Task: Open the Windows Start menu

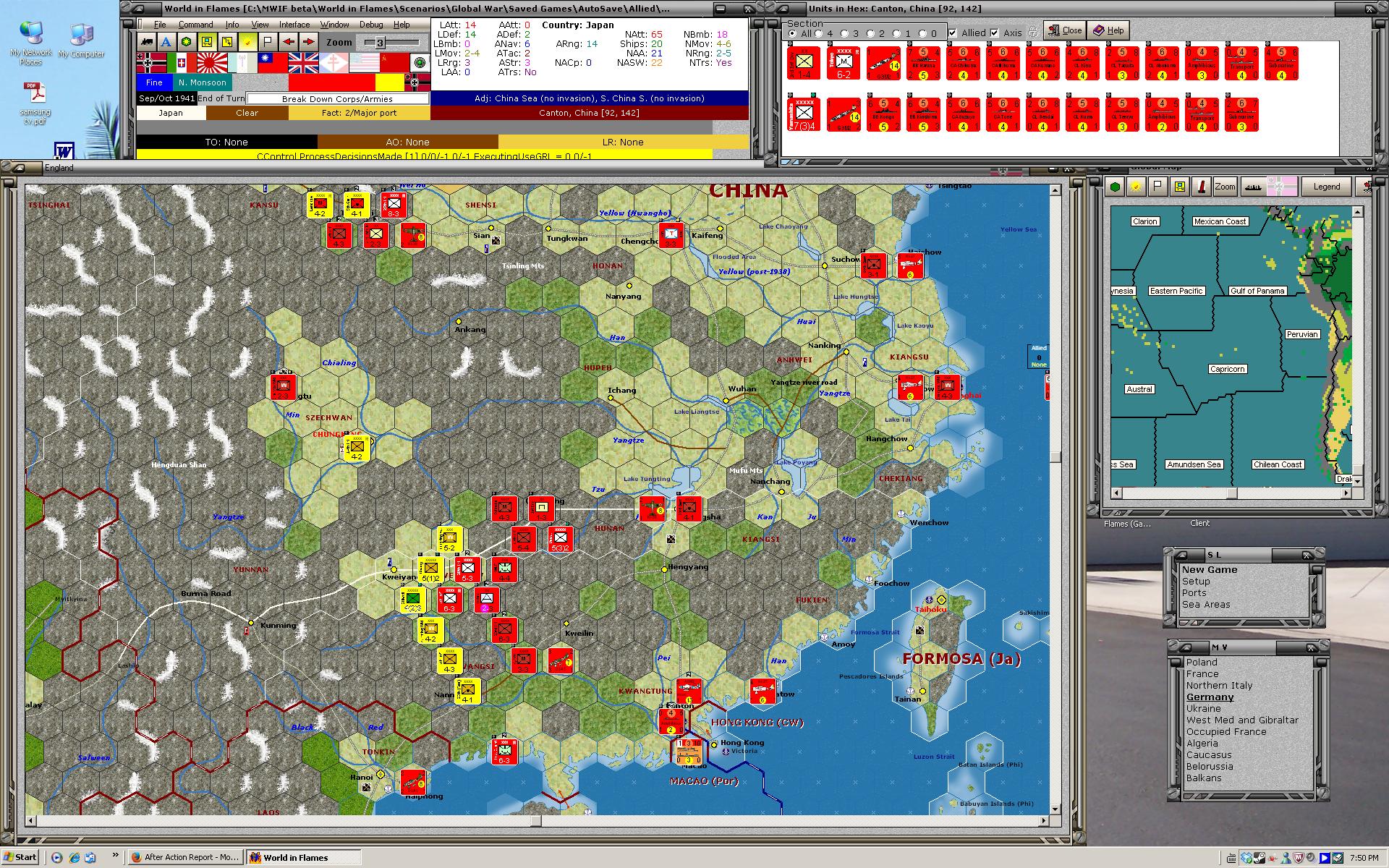Action: (x=20, y=857)
